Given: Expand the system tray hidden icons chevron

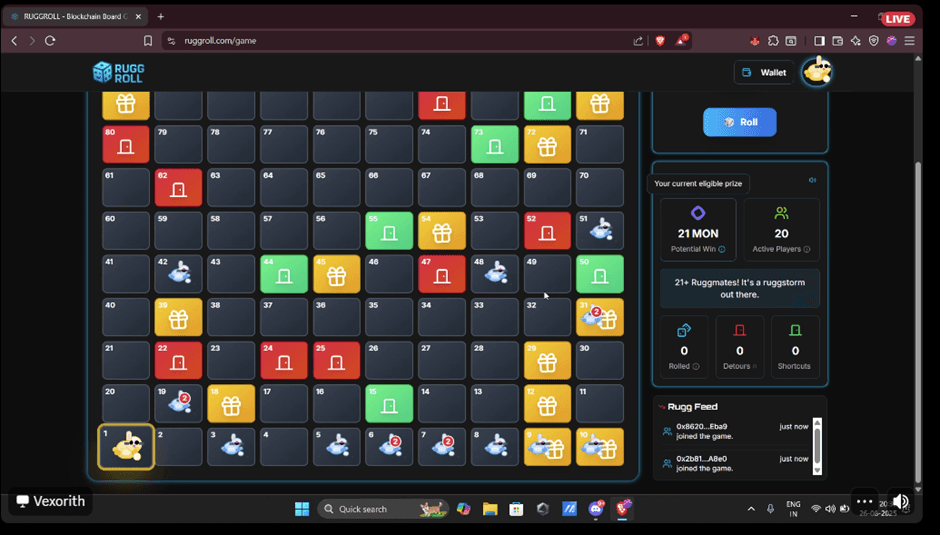Looking at the screenshot, I should (751, 509).
